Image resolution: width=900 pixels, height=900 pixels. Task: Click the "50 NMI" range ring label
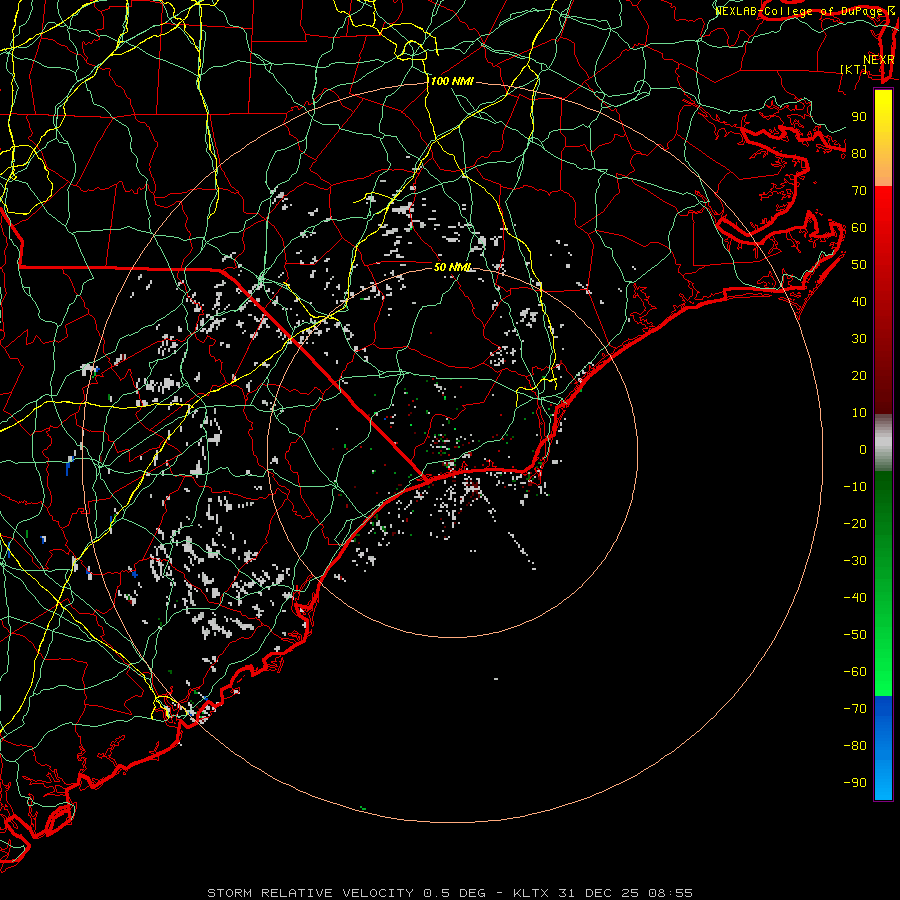coord(452,267)
